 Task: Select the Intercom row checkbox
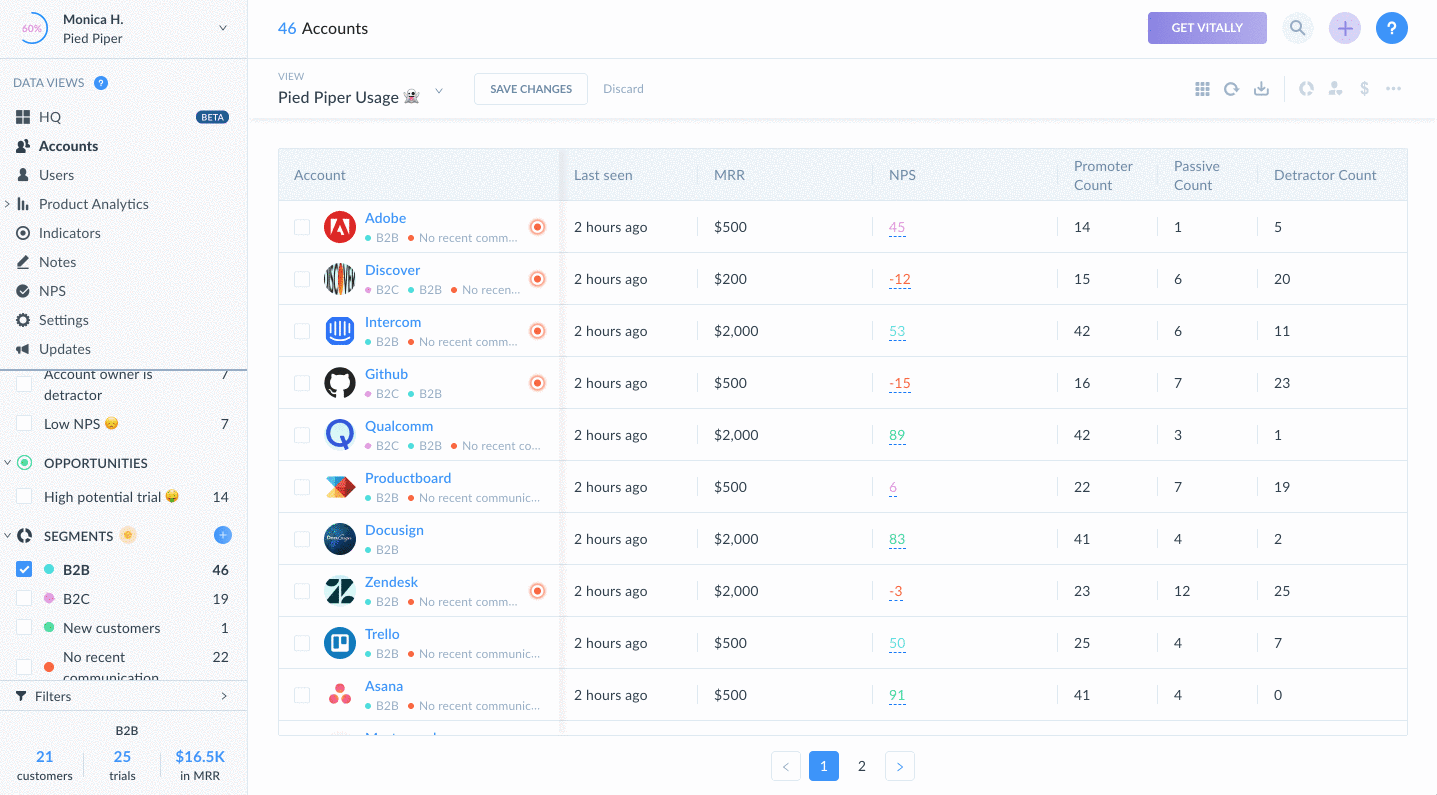(x=302, y=331)
